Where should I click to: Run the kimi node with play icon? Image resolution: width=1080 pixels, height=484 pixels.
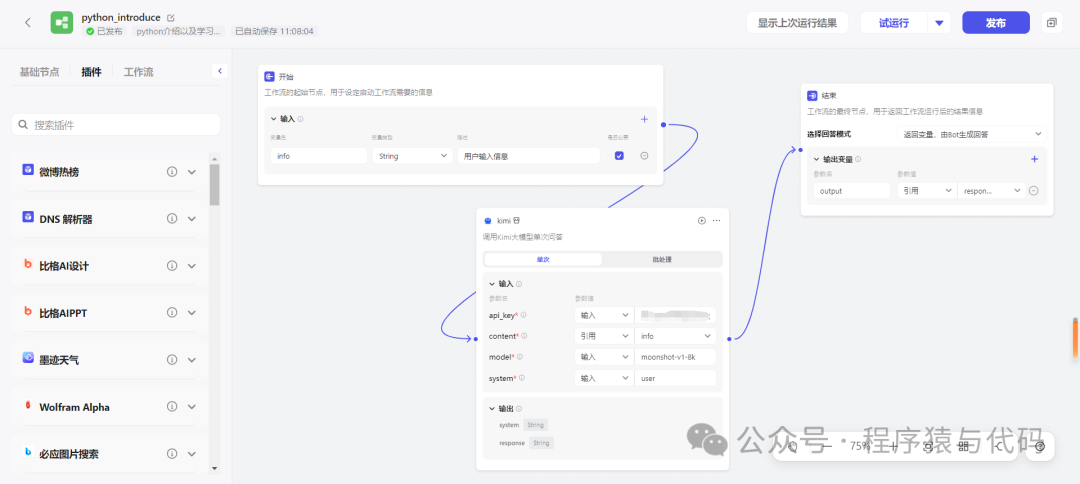(701, 220)
